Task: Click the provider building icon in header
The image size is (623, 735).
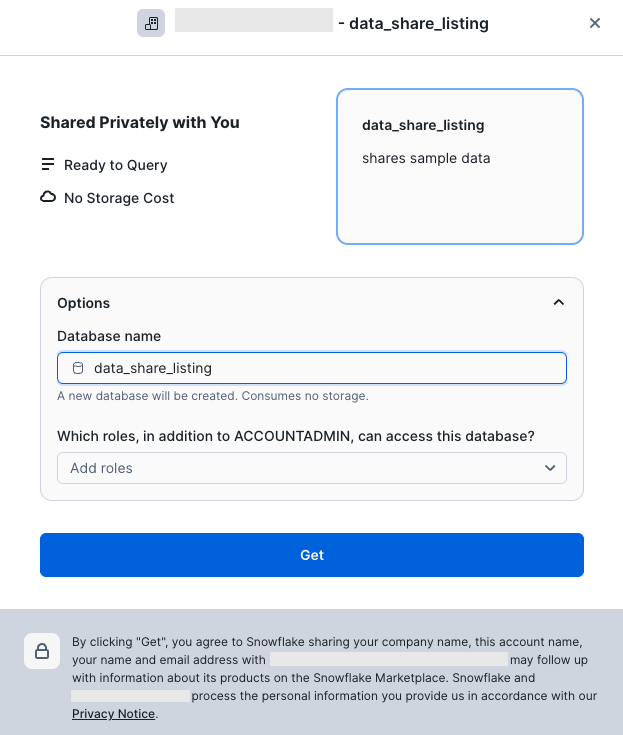Action: click(x=151, y=23)
